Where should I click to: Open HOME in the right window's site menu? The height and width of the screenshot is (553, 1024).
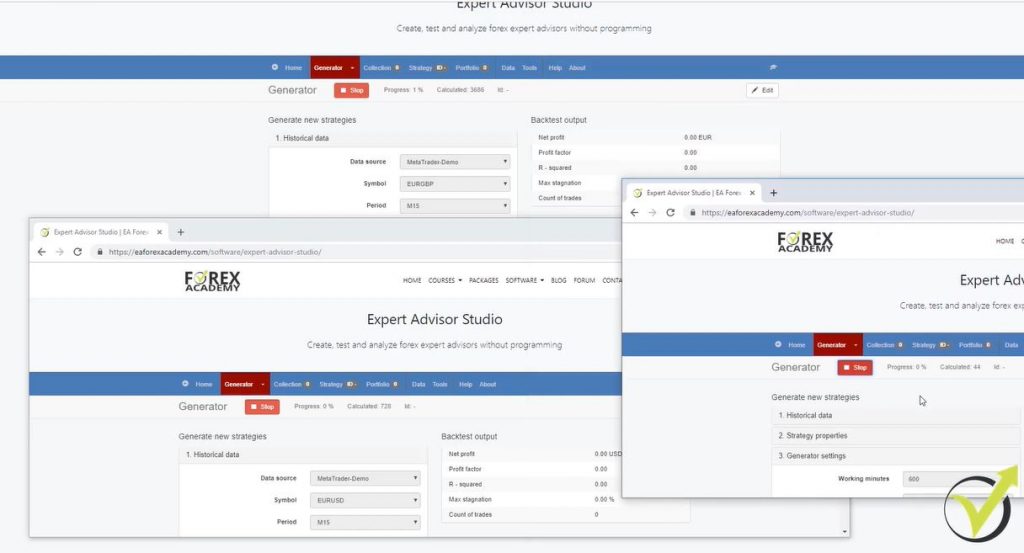pyautogui.click(x=1004, y=241)
